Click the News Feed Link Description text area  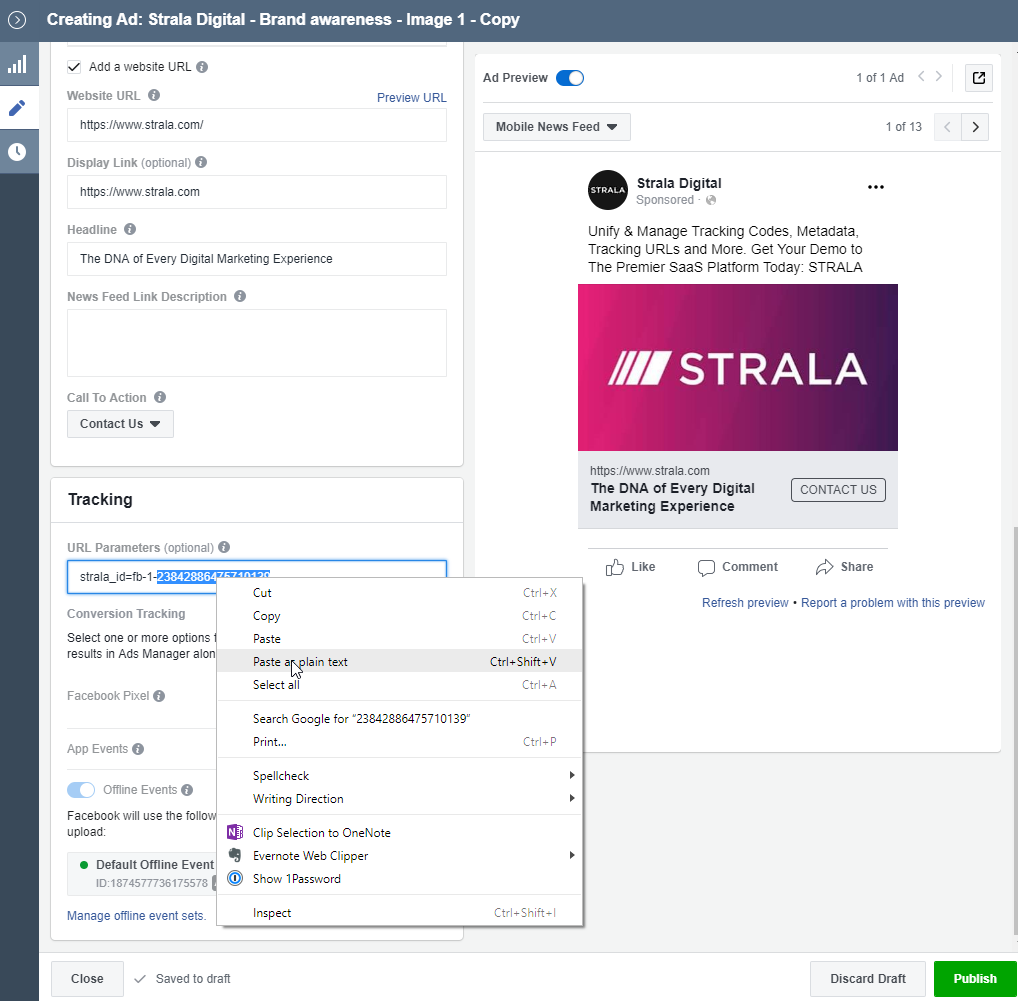point(256,343)
